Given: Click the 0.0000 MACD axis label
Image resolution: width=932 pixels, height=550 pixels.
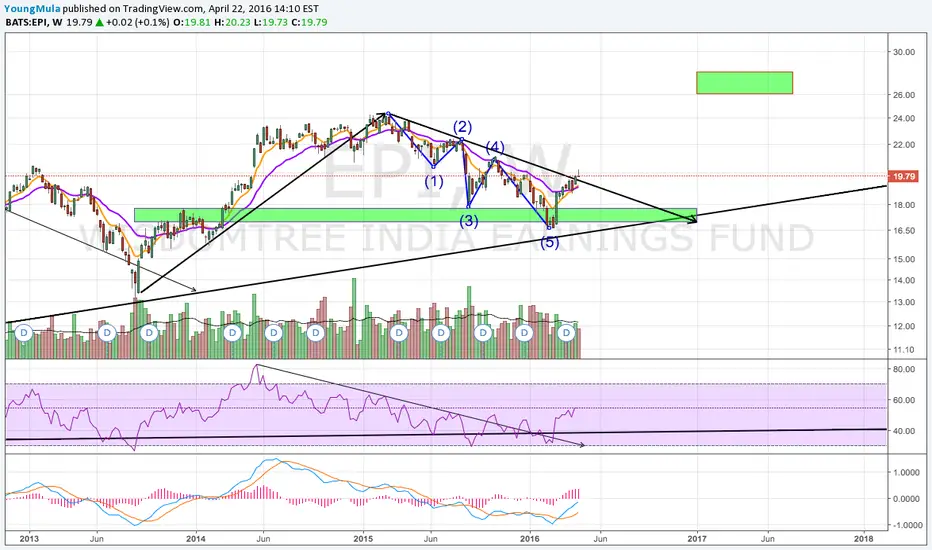Looking at the screenshot, I should 907,498.
